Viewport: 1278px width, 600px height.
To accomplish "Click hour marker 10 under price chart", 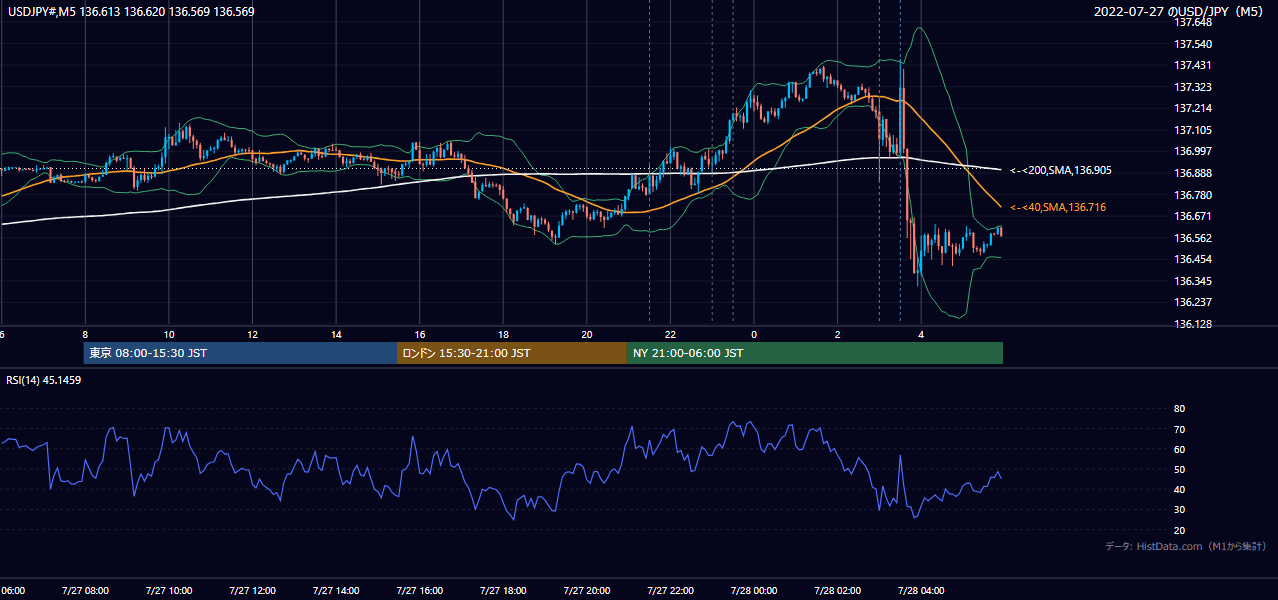I will click(169, 335).
